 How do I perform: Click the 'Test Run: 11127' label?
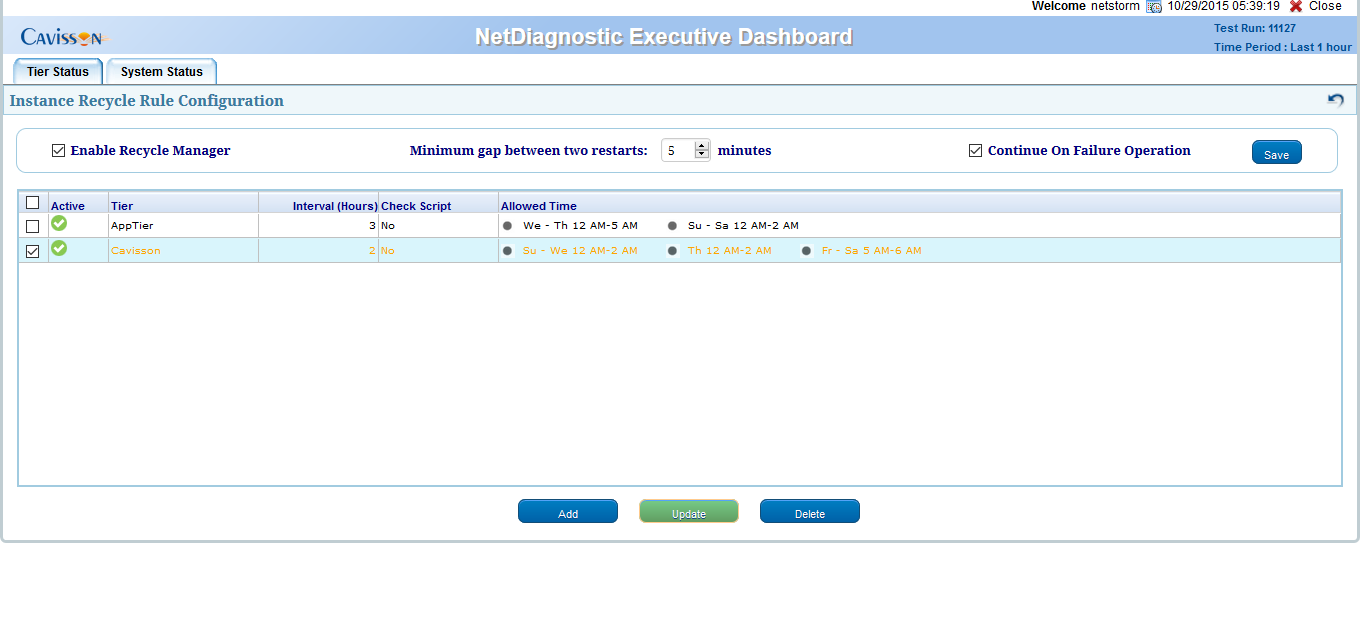pos(1255,28)
